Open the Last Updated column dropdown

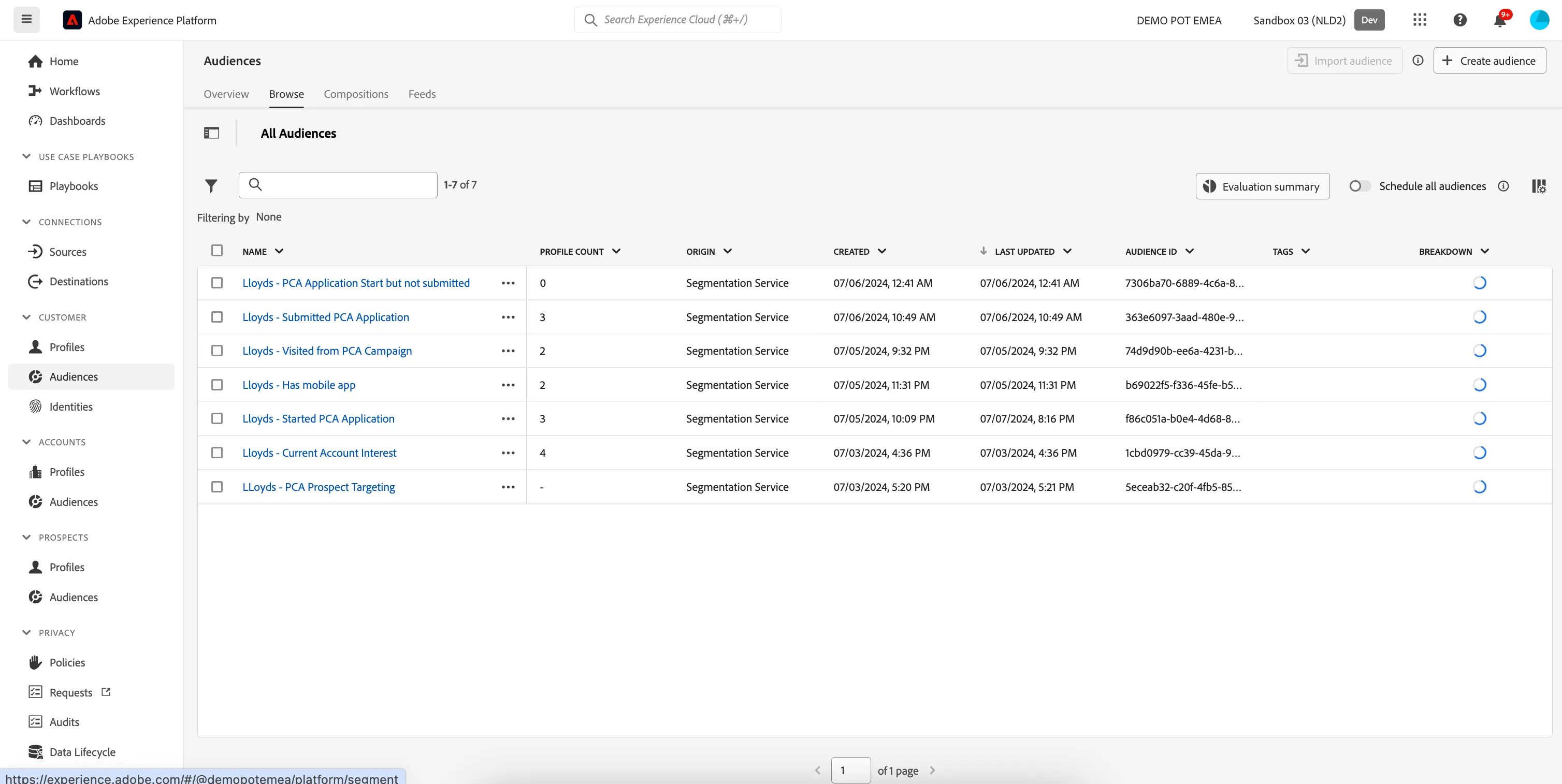[x=1067, y=251]
